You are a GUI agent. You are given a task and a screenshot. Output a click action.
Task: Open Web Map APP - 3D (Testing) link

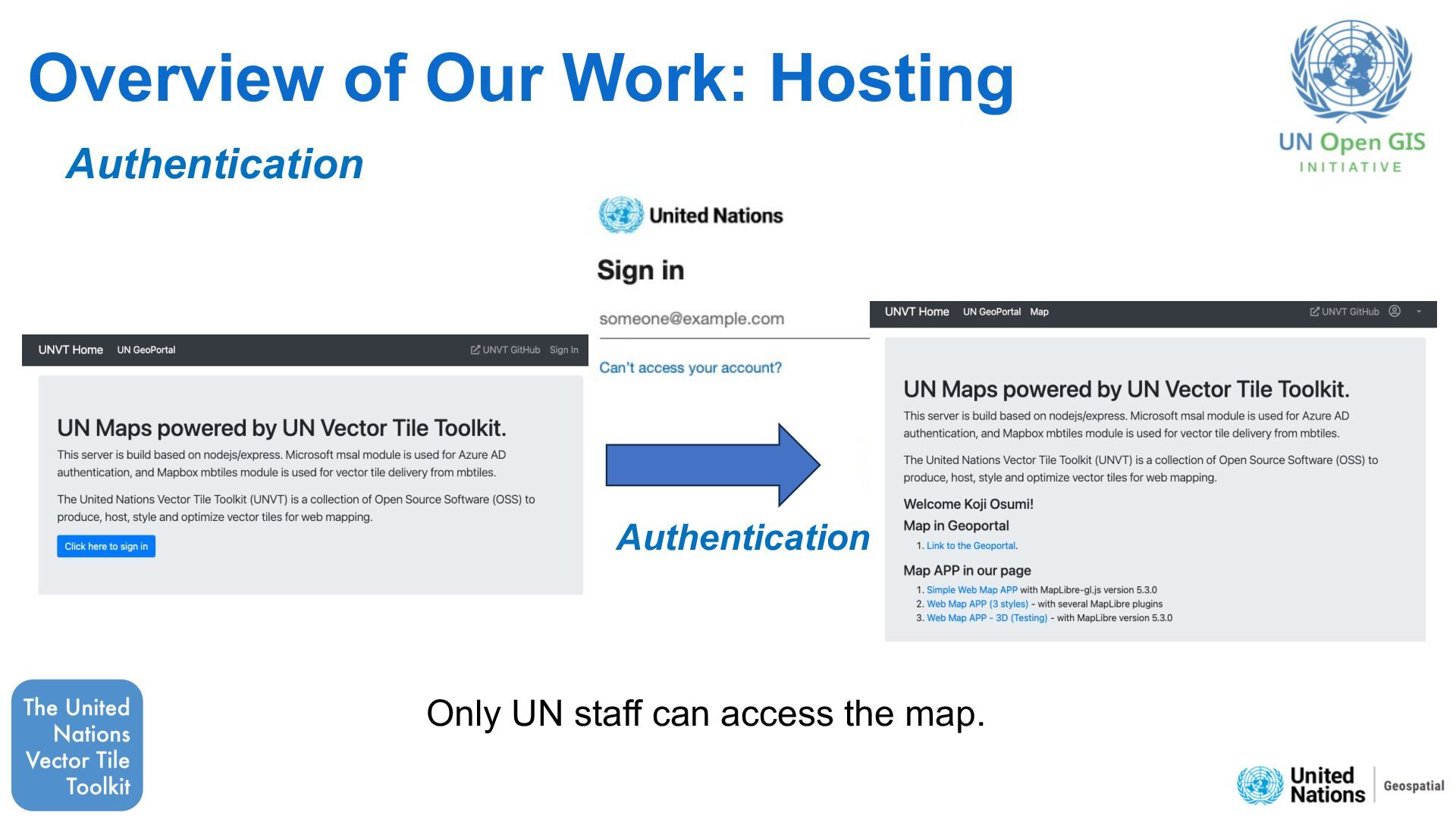pyautogui.click(x=987, y=618)
